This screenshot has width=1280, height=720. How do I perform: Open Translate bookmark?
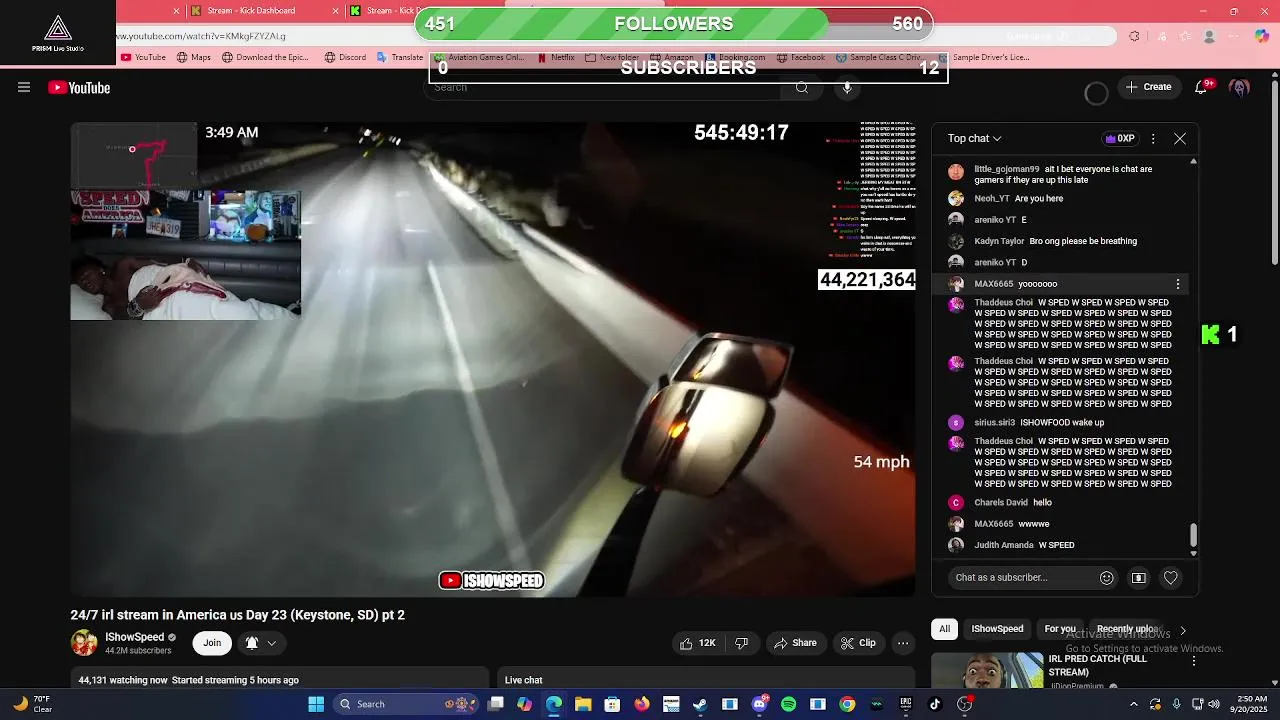[x=400, y=57]
